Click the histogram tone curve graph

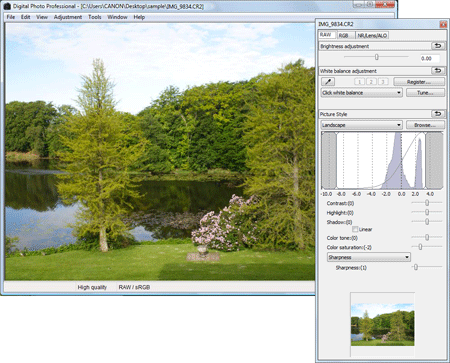point(382,160)
